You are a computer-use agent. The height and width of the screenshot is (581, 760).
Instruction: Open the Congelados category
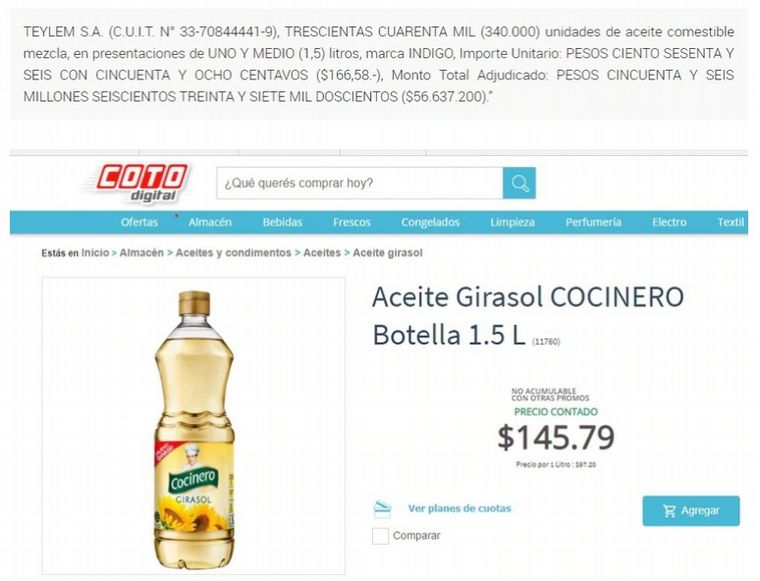point(430,222)
